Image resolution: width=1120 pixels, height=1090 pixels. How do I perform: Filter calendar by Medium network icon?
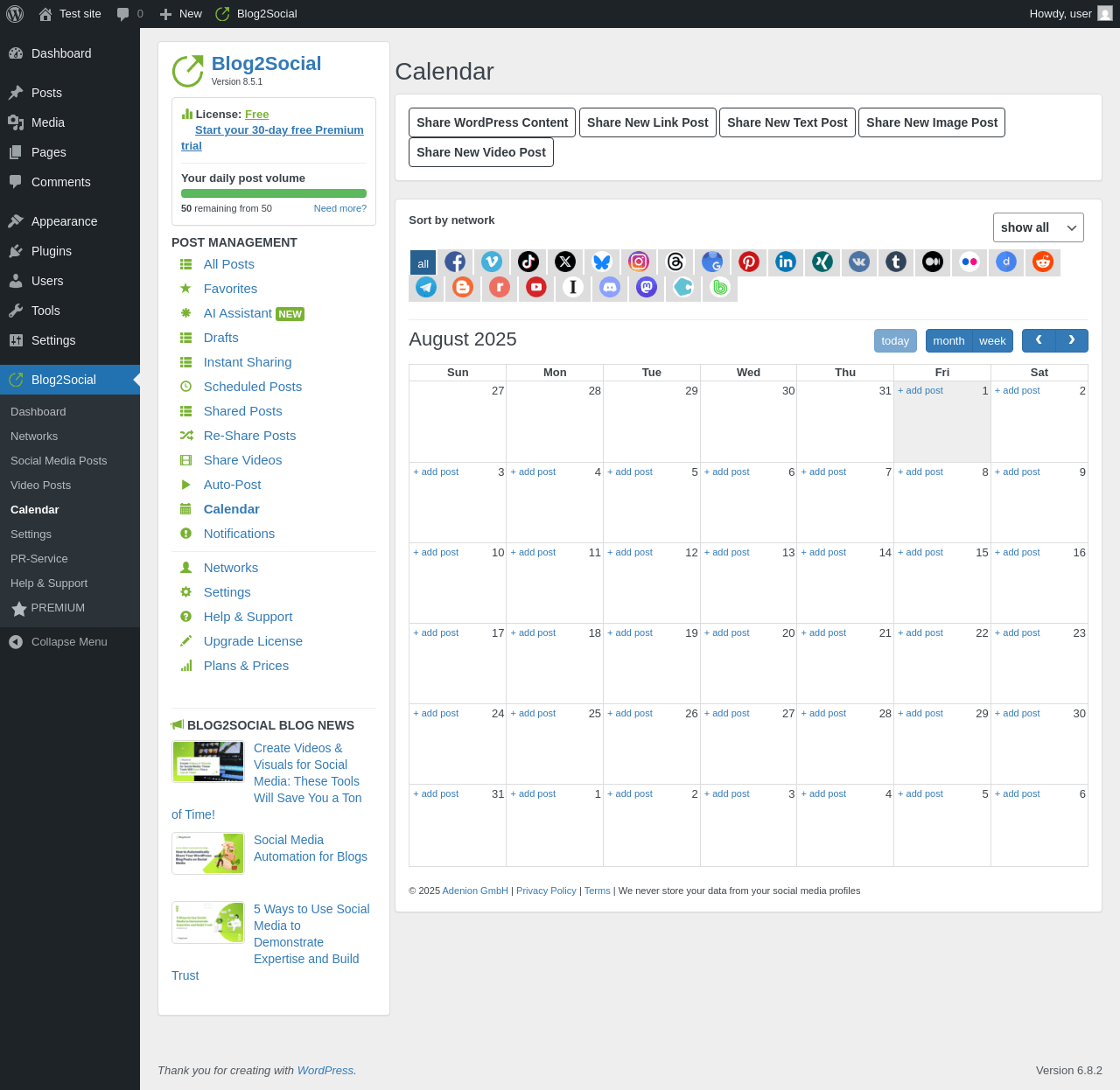933,262
